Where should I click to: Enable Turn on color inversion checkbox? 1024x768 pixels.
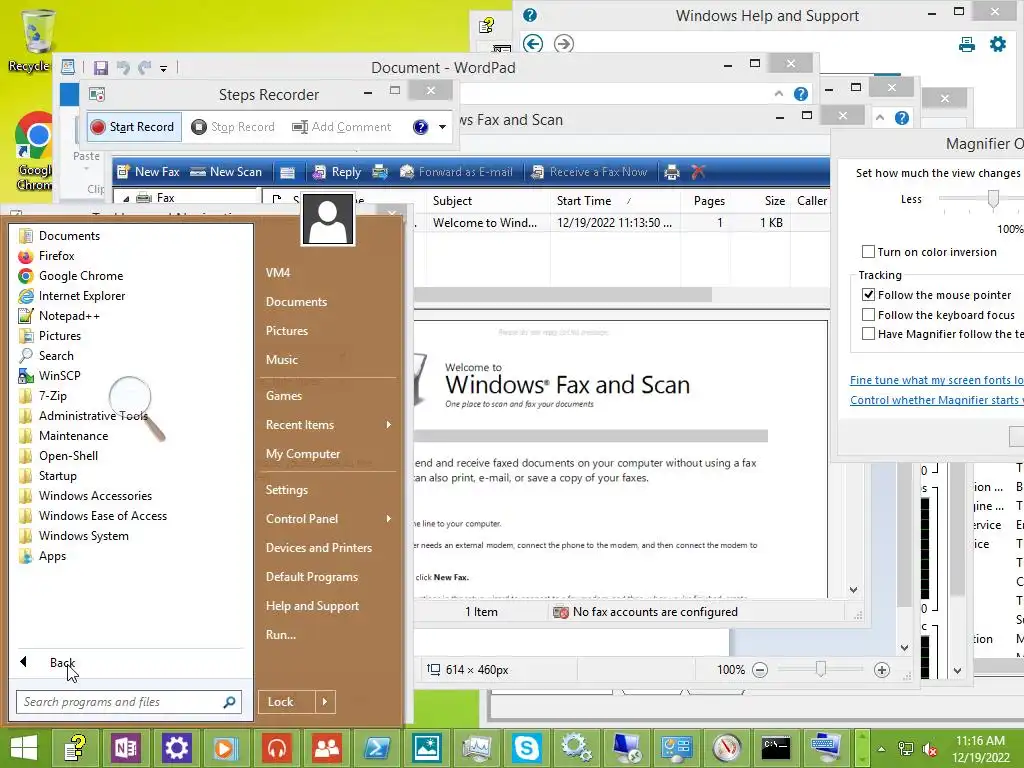point(868,251)
